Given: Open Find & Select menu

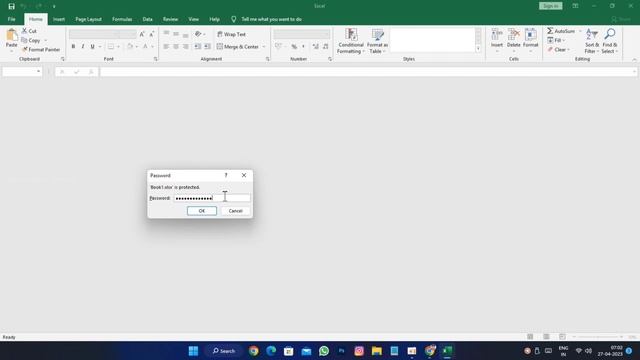Looking at the screenshot, I should [x=609, y=41].
